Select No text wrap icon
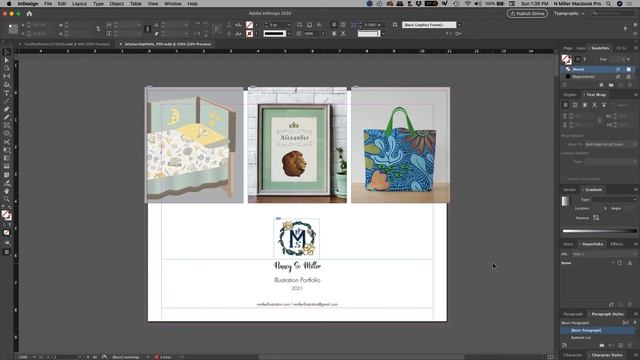This screenshot has width=640, height=360. click(565, 105)
